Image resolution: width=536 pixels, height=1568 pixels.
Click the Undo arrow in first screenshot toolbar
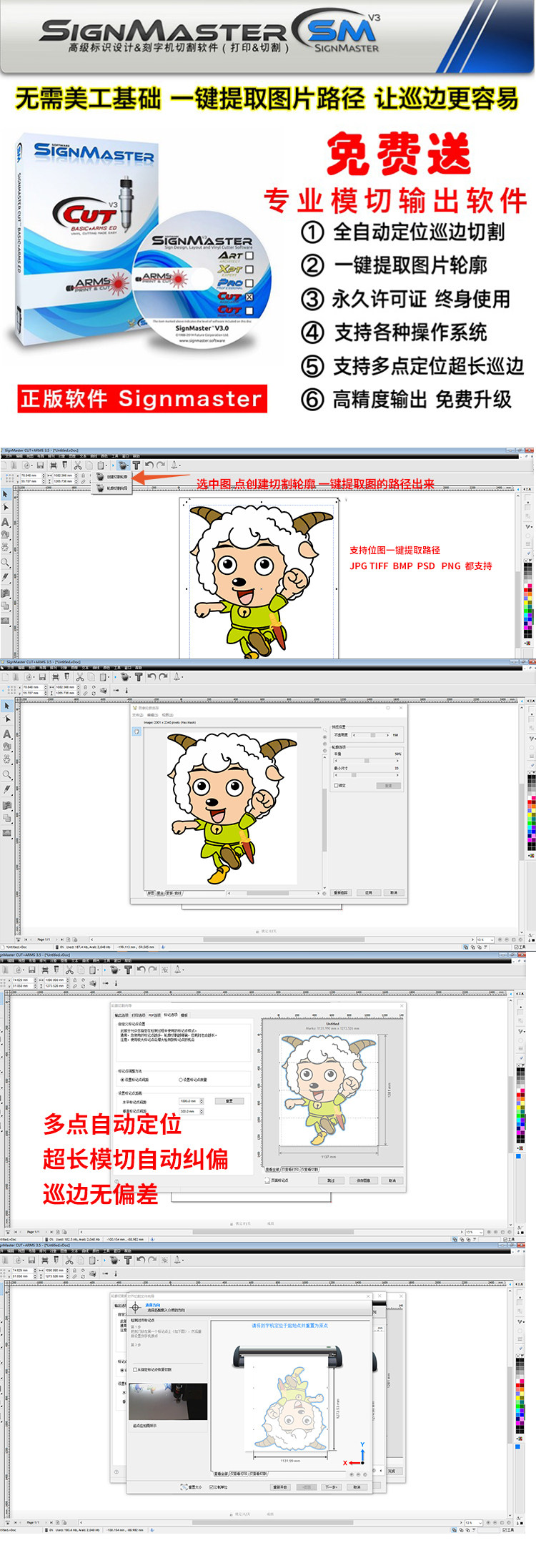149,465
